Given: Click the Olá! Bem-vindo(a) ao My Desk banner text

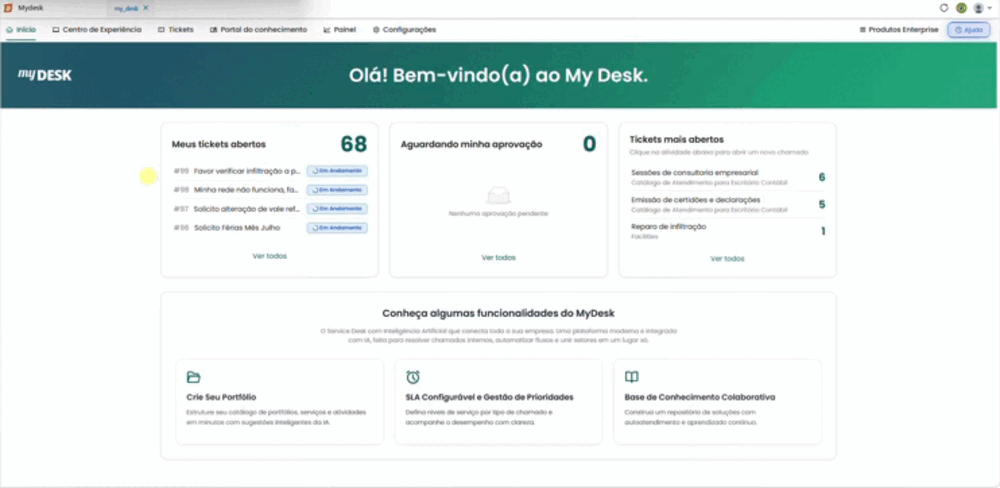Looking at the screenshot, I should click(498, 75).
